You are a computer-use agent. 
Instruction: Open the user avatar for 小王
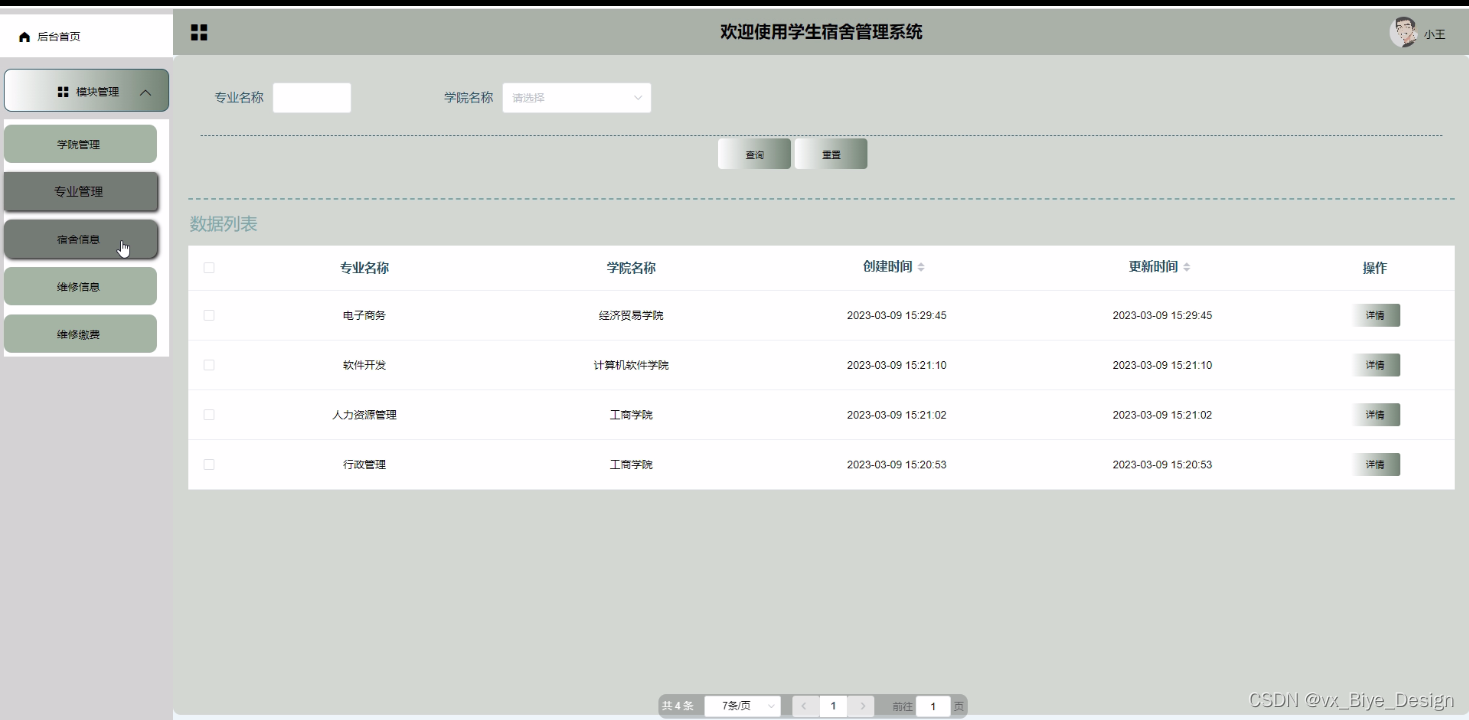[x=1403, y=33]
